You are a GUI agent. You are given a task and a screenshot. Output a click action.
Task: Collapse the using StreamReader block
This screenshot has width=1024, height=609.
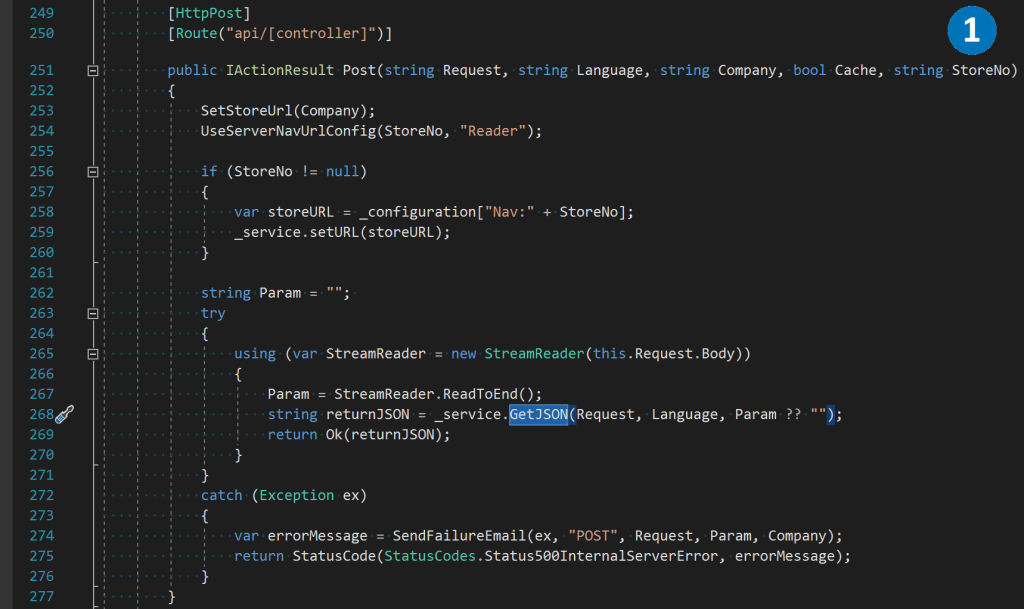tap(93, 354)
